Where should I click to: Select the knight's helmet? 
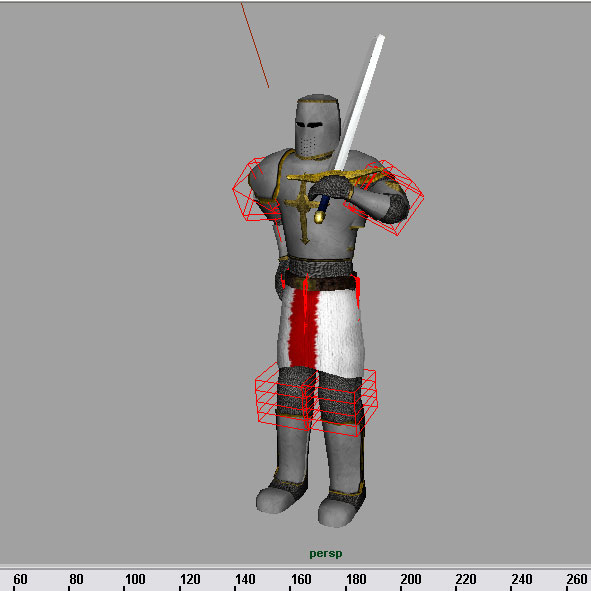(x=317, y=126)
